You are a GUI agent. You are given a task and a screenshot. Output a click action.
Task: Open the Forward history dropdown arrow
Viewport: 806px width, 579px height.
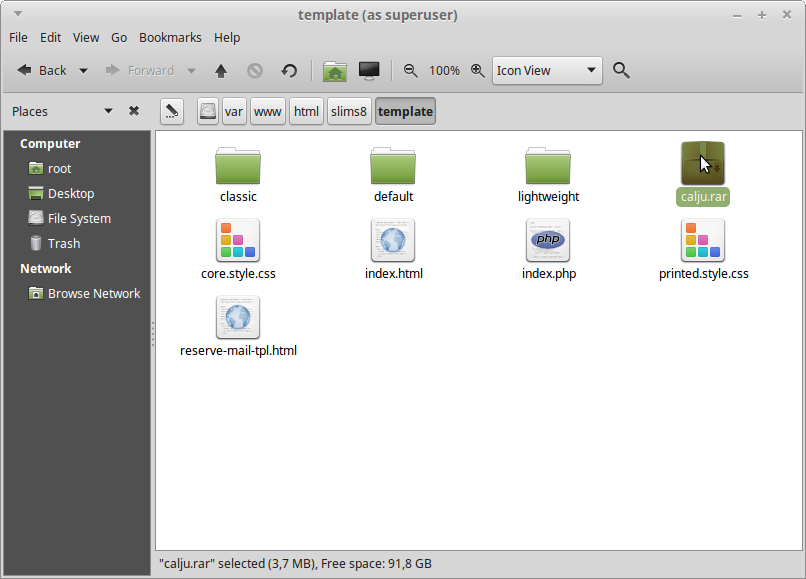pos(191,70)
